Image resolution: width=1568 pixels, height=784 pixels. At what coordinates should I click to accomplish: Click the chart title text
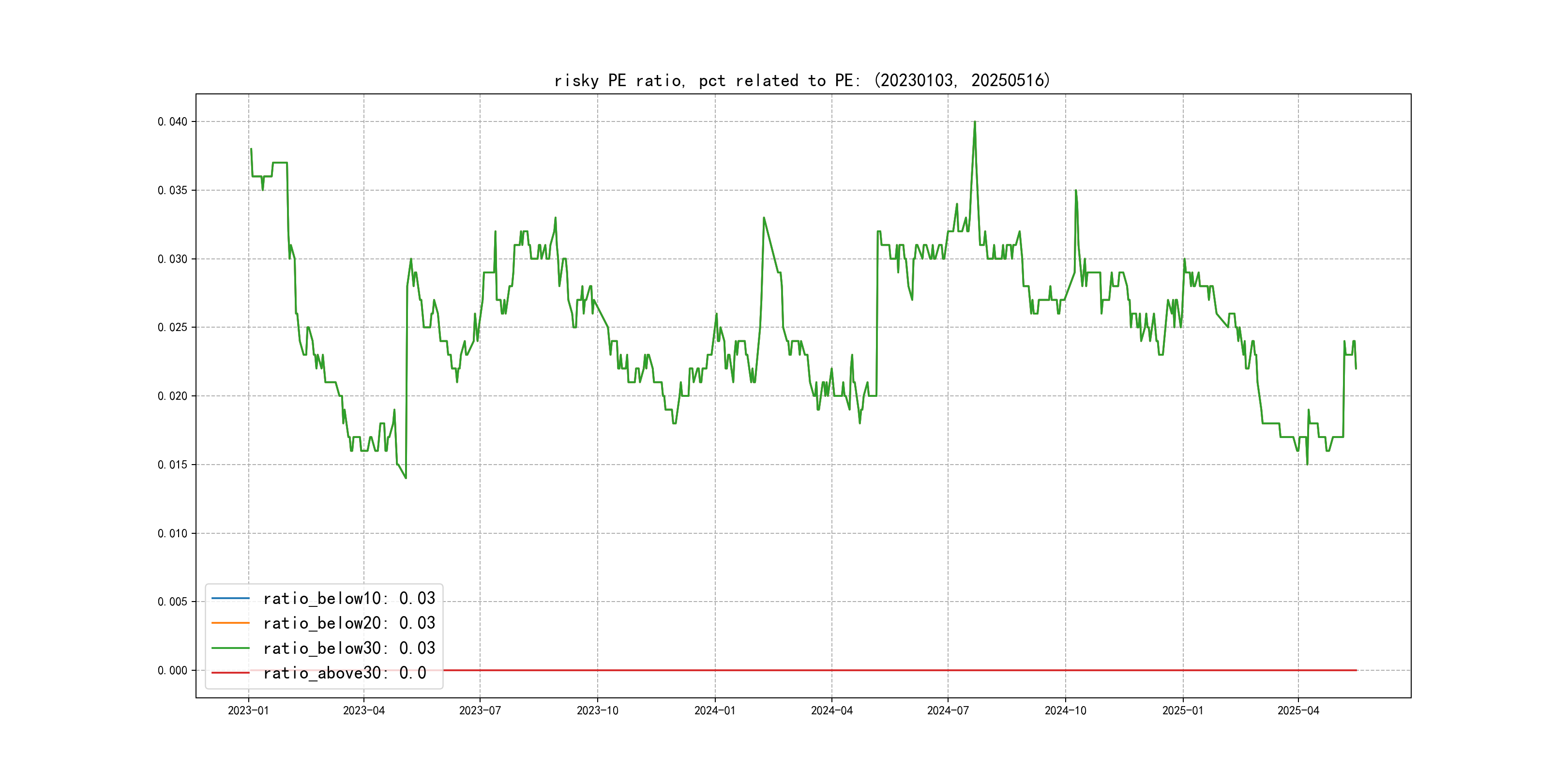(x=802, y=80)
